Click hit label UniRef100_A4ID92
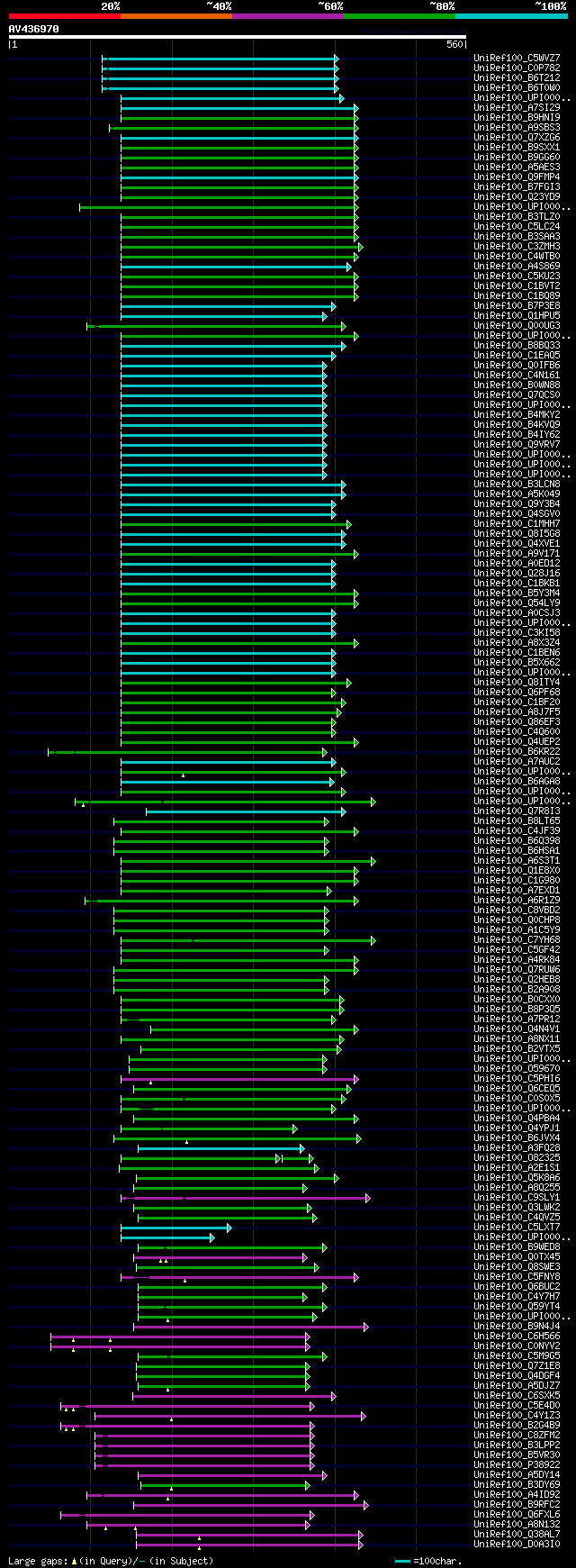The image size is (576, 1568). (x=517, y=1494)
